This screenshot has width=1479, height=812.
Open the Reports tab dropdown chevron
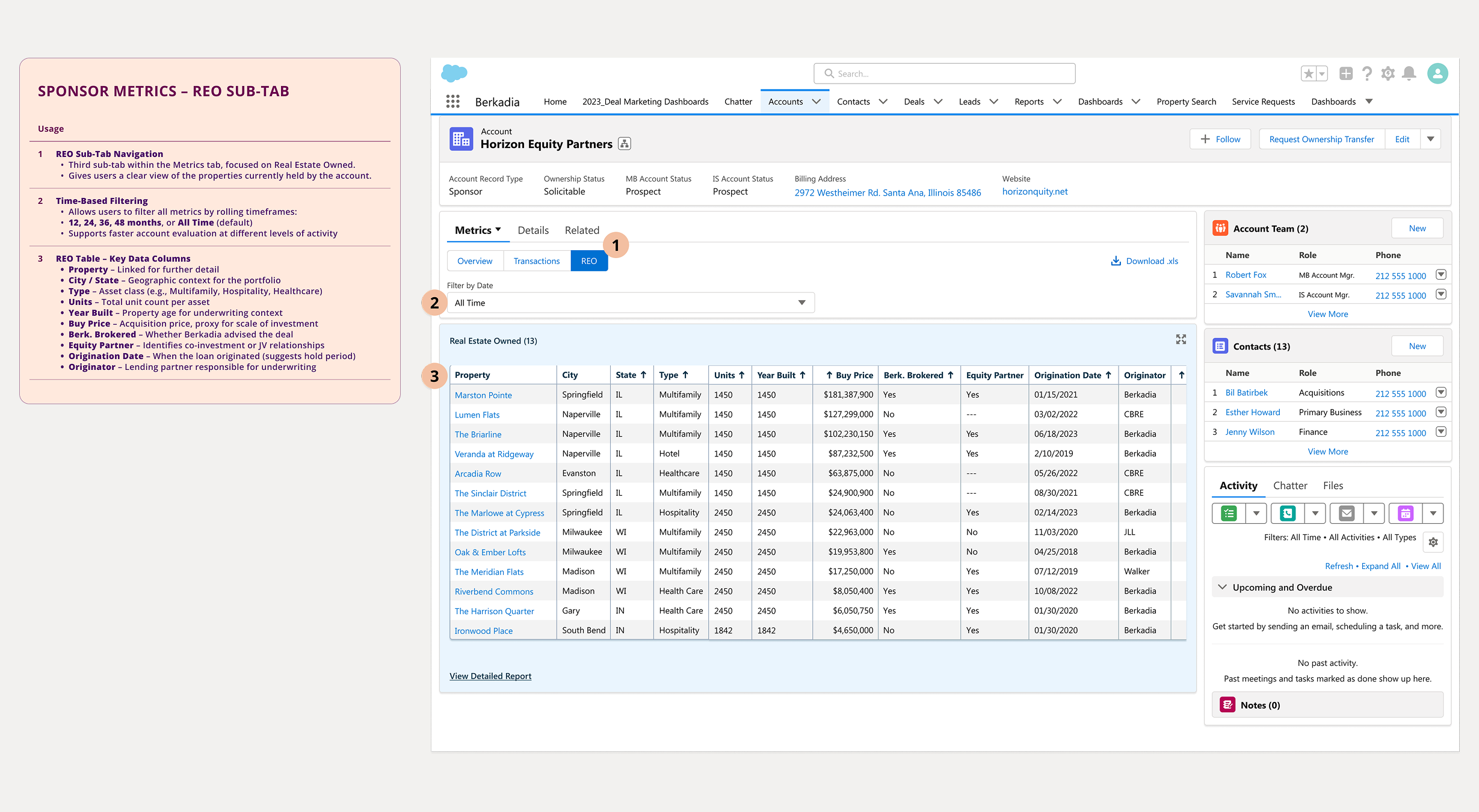point(1057,102)
